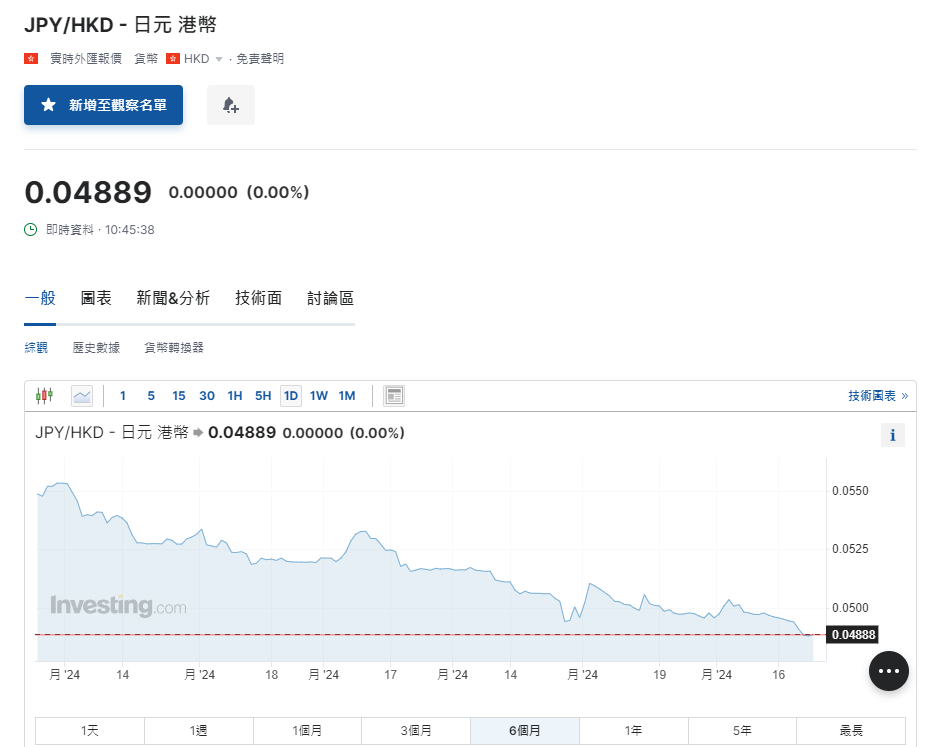The width and height of the screenshot is (933, 747).
Task: Open the more options circle at bottom right
Action: pyautogui.click(x=888, y=671)
